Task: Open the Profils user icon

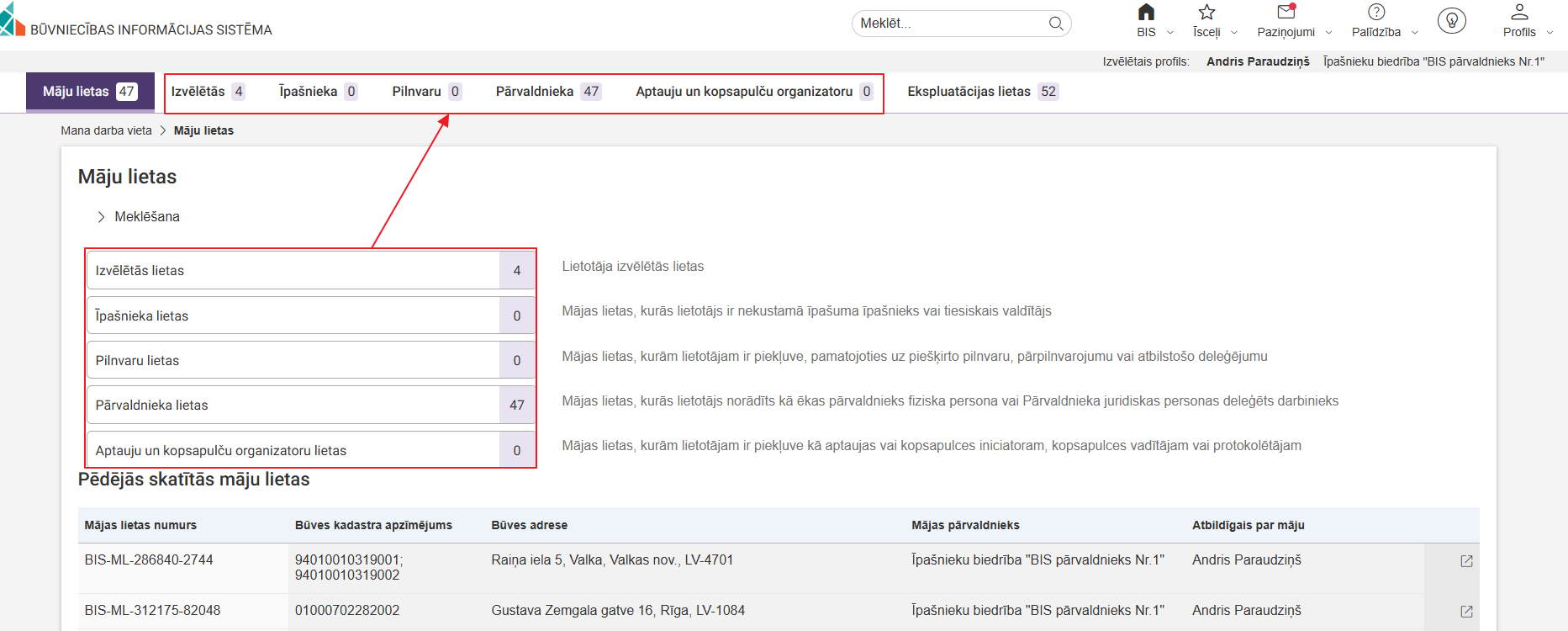Action: (x=1518, y=13)
